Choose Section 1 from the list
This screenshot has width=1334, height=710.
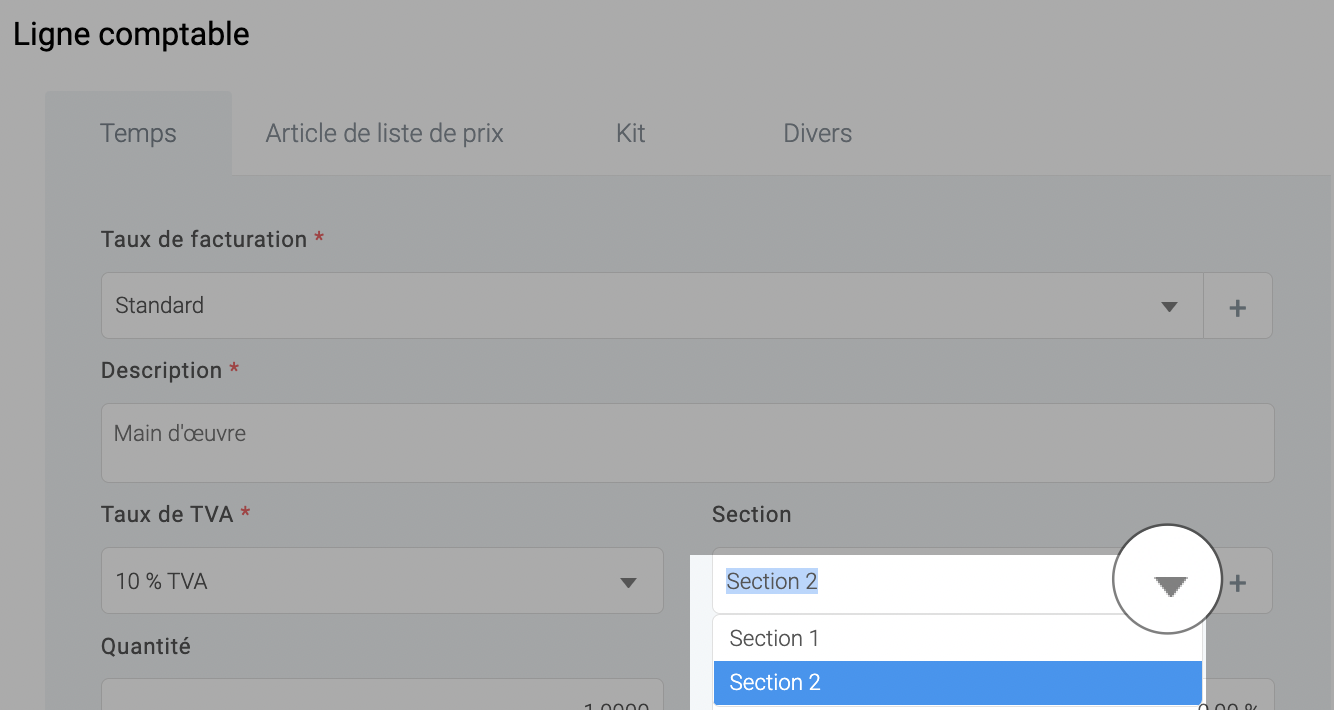tap(958, 638)
